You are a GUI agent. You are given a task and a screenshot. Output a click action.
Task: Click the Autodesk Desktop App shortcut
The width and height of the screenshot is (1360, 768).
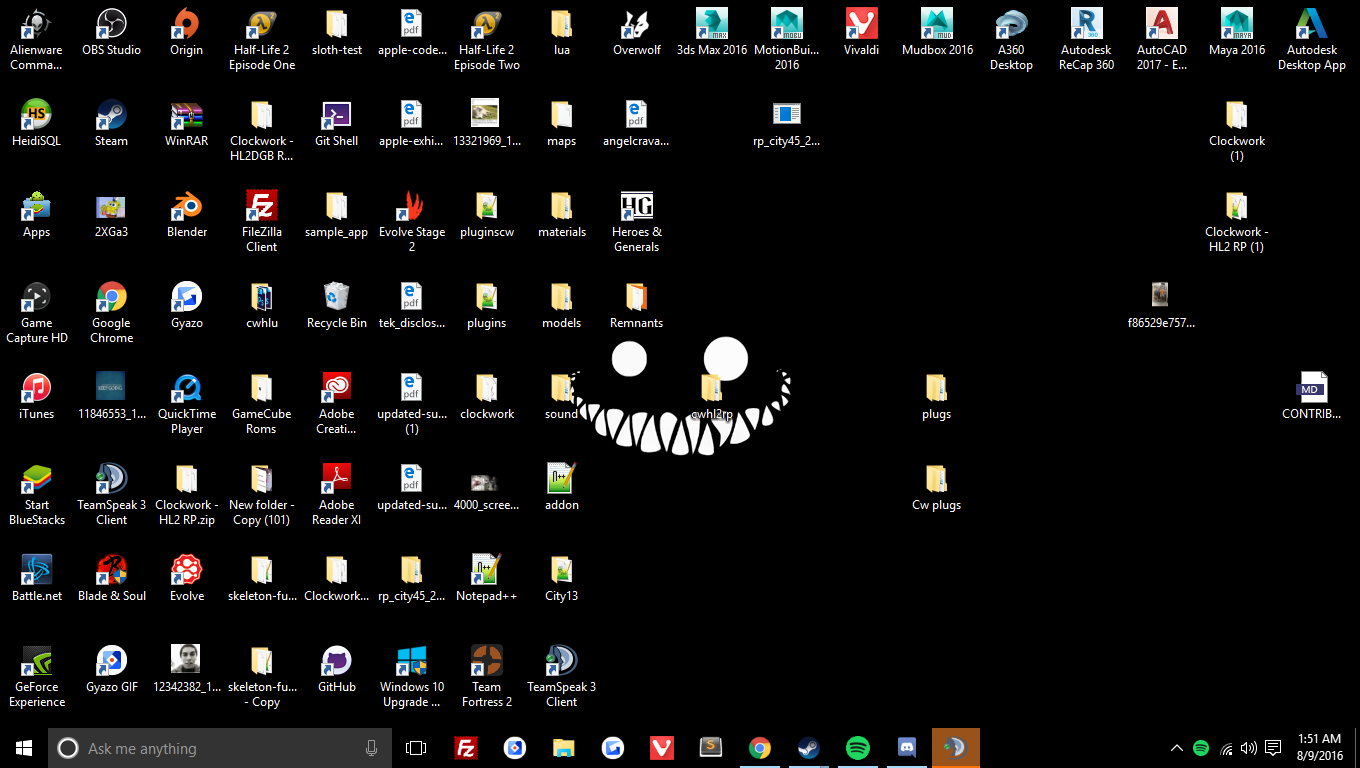coord(1312,39)
